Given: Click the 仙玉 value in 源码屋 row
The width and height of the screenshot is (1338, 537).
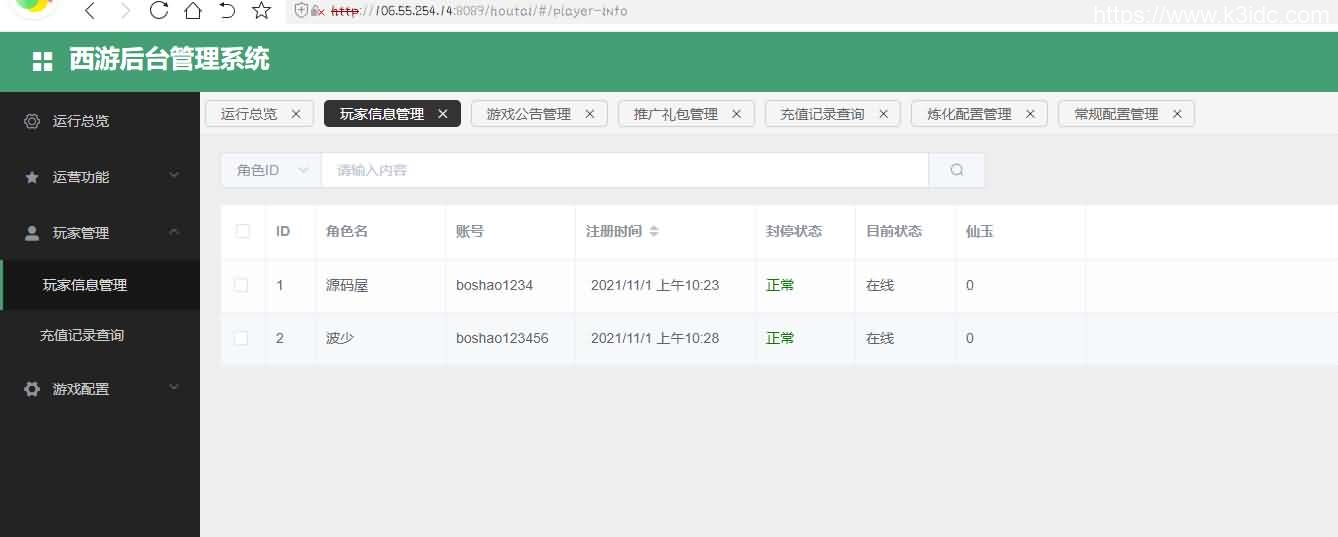Looking at the screenshot, I should 970,285.
